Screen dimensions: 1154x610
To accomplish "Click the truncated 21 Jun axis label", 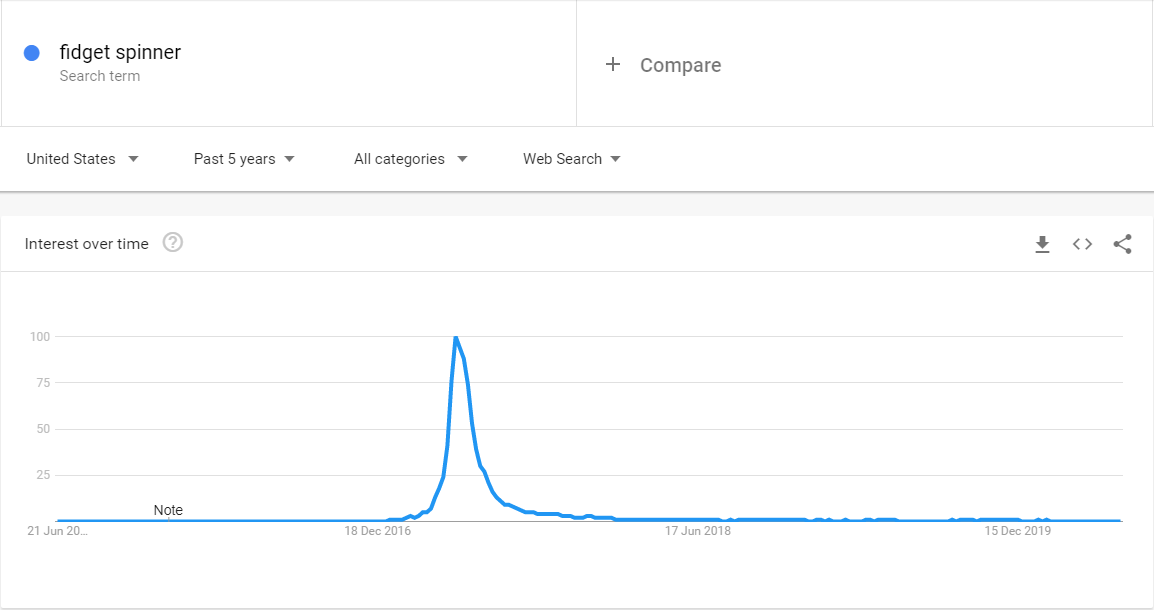I will click(x=58, y=531).
